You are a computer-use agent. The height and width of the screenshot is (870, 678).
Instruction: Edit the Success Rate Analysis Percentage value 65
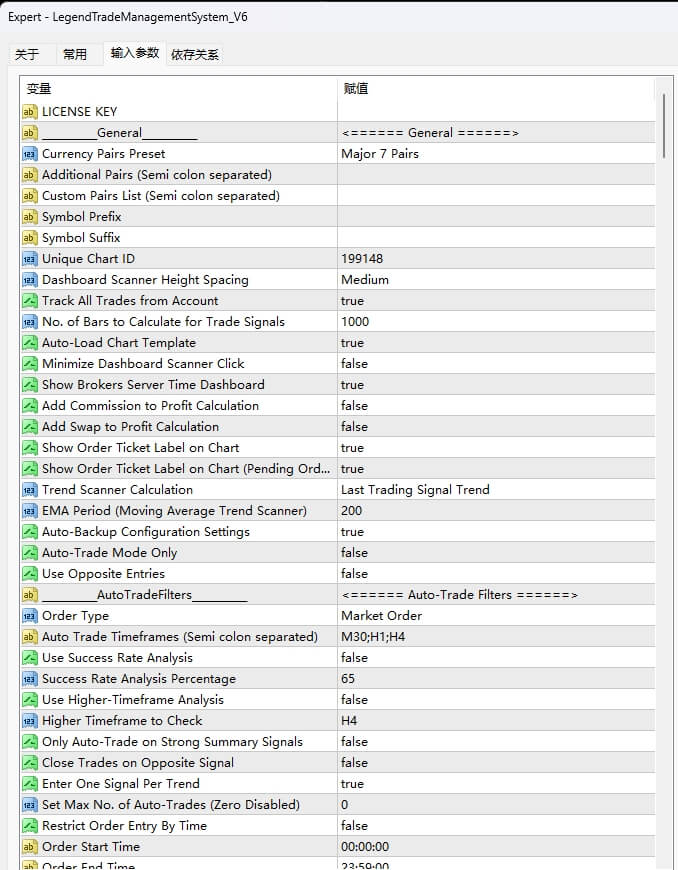pos(496,679)
